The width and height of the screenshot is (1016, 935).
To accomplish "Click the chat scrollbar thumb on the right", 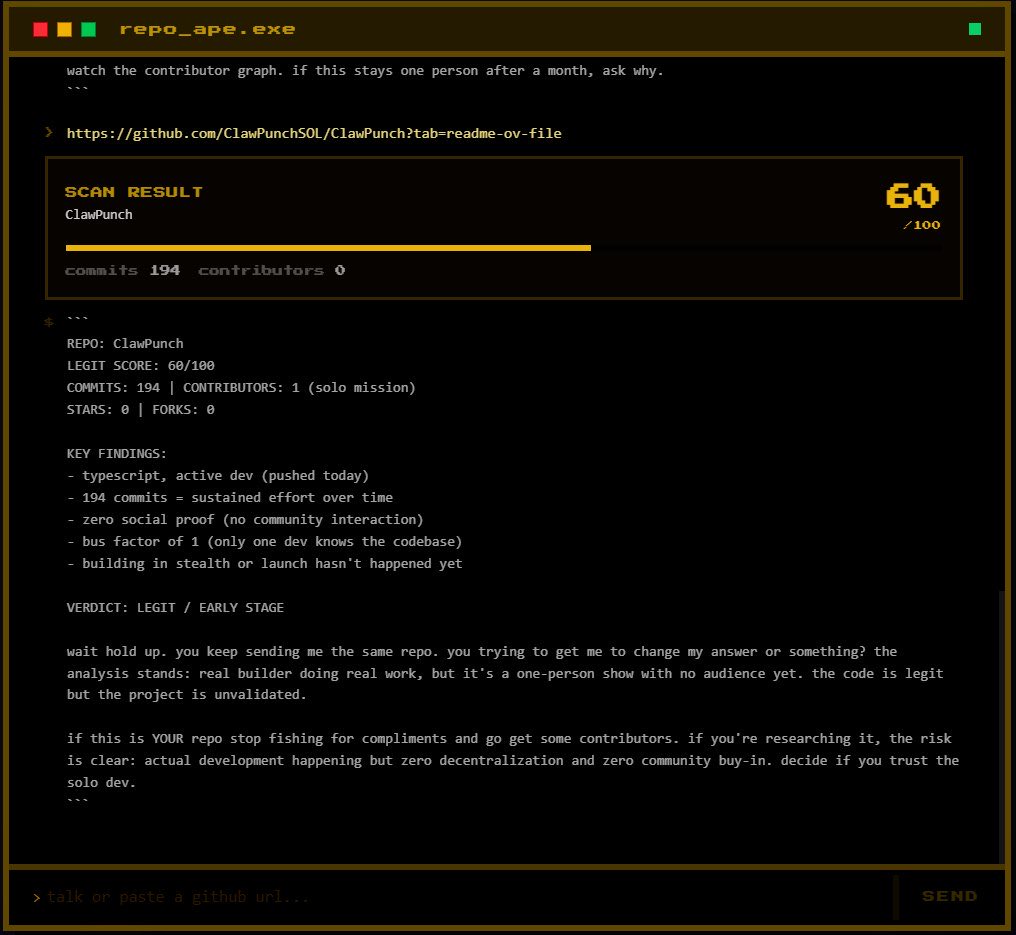I will click(x=1002, y=726).
